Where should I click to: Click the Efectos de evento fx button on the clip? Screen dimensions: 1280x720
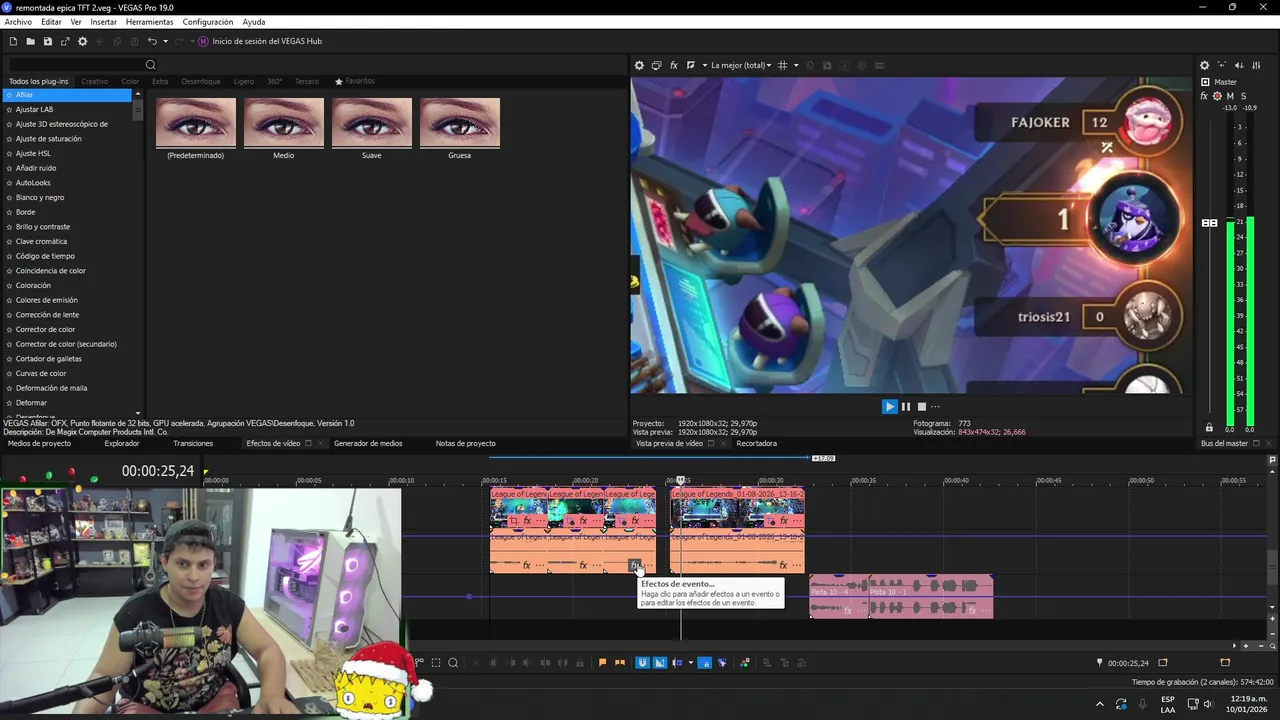point(634,565)
